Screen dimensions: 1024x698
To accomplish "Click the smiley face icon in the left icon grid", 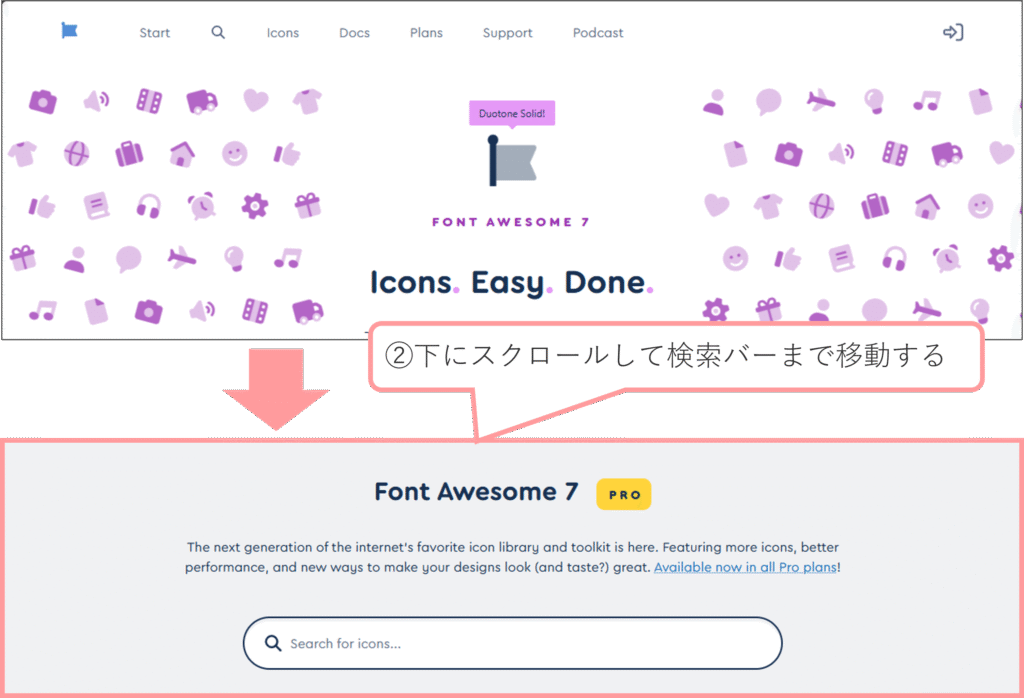I will [x=235, y=153].
